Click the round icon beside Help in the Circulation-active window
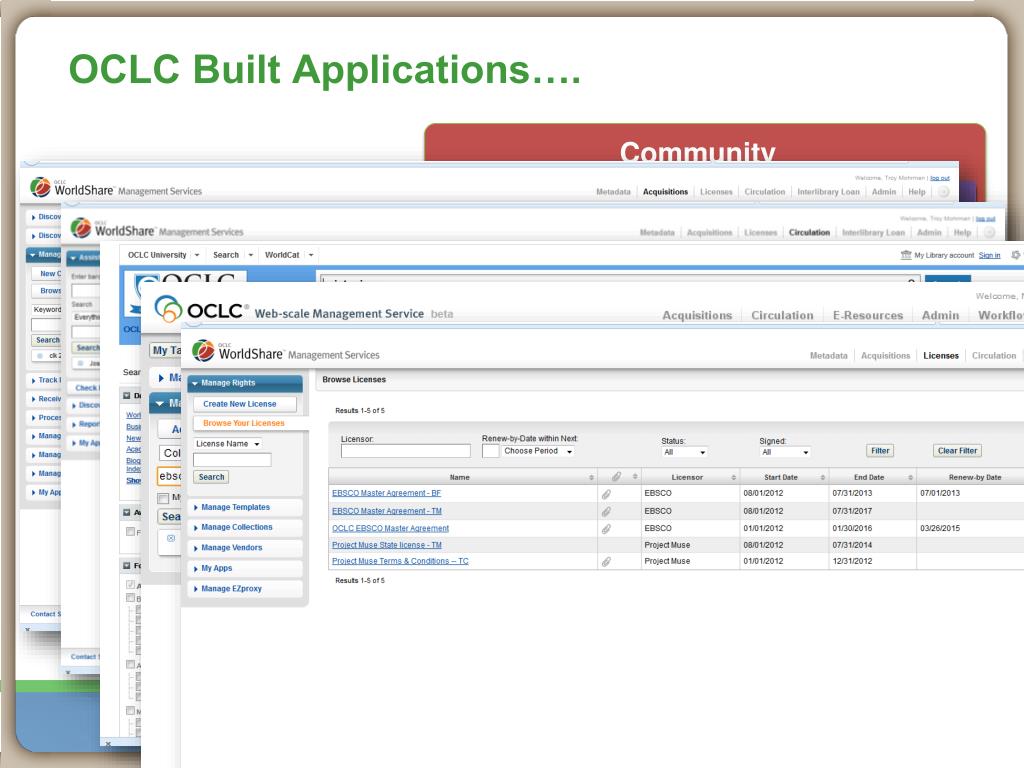 (989, 232)
